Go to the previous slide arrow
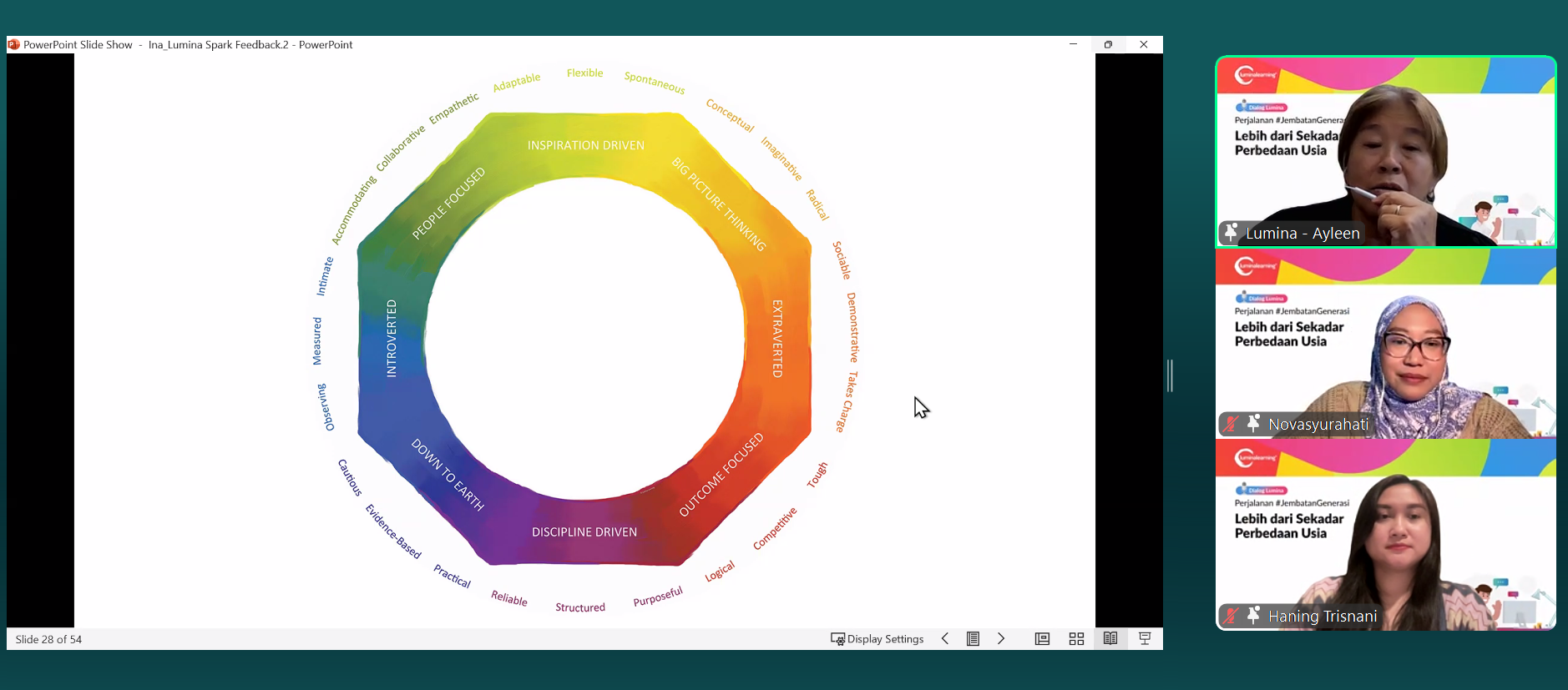 (x=945, y=639)
